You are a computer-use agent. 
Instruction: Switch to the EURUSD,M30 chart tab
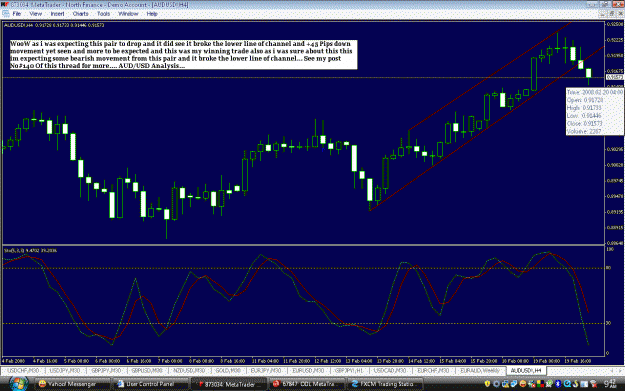click(x=308, y=371)
